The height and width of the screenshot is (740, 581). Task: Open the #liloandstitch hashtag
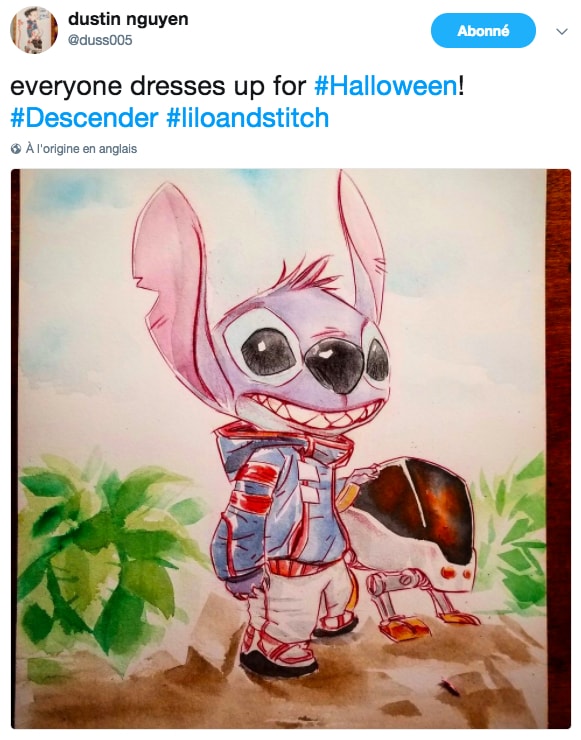tap(248, 117)
